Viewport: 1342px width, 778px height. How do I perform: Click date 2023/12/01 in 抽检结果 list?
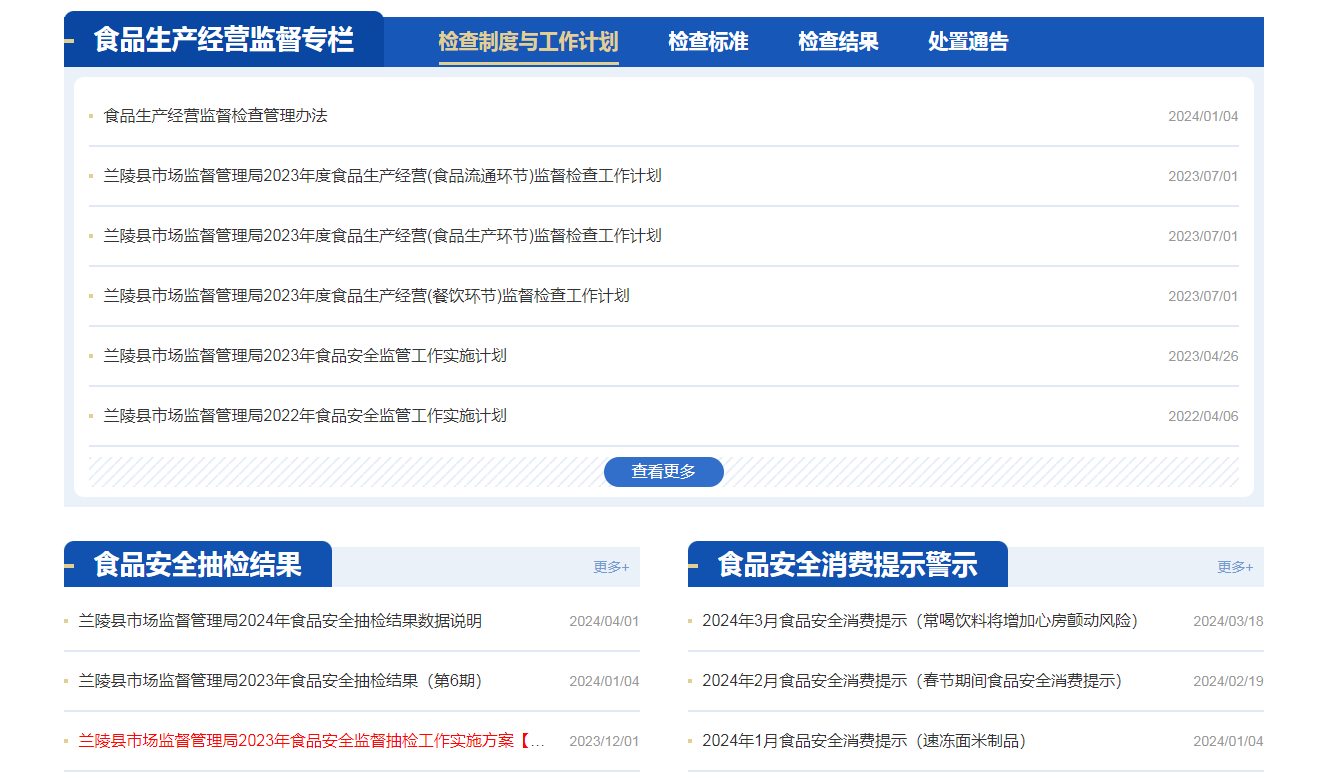tap(604, 741)
